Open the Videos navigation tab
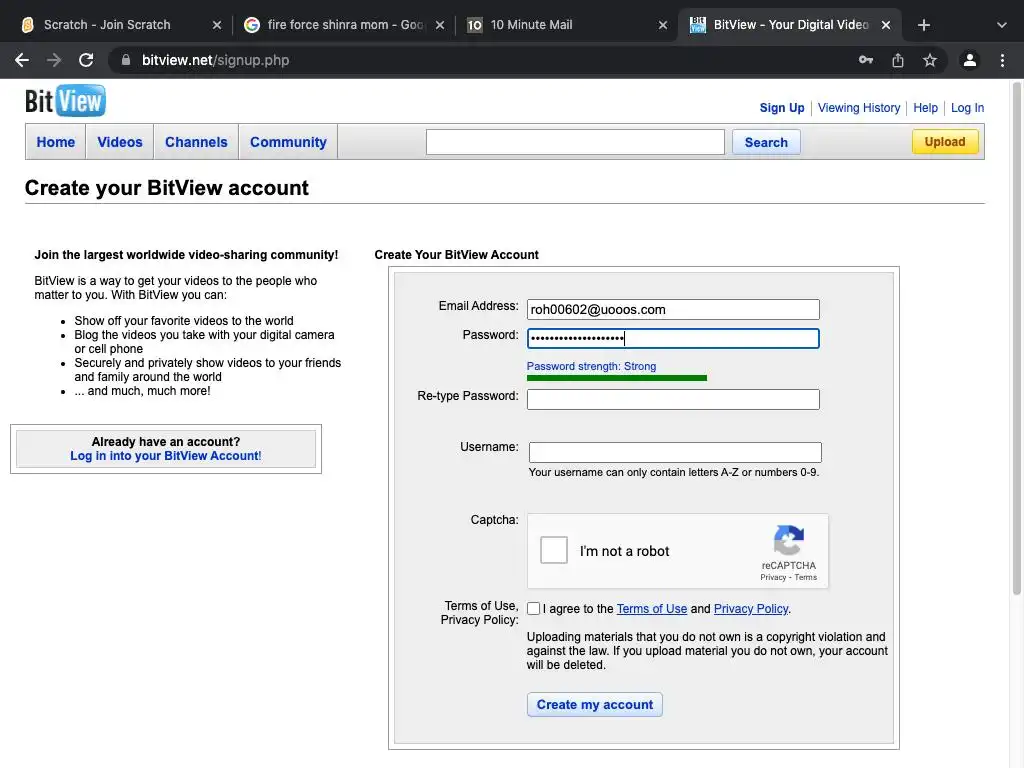 120,142
